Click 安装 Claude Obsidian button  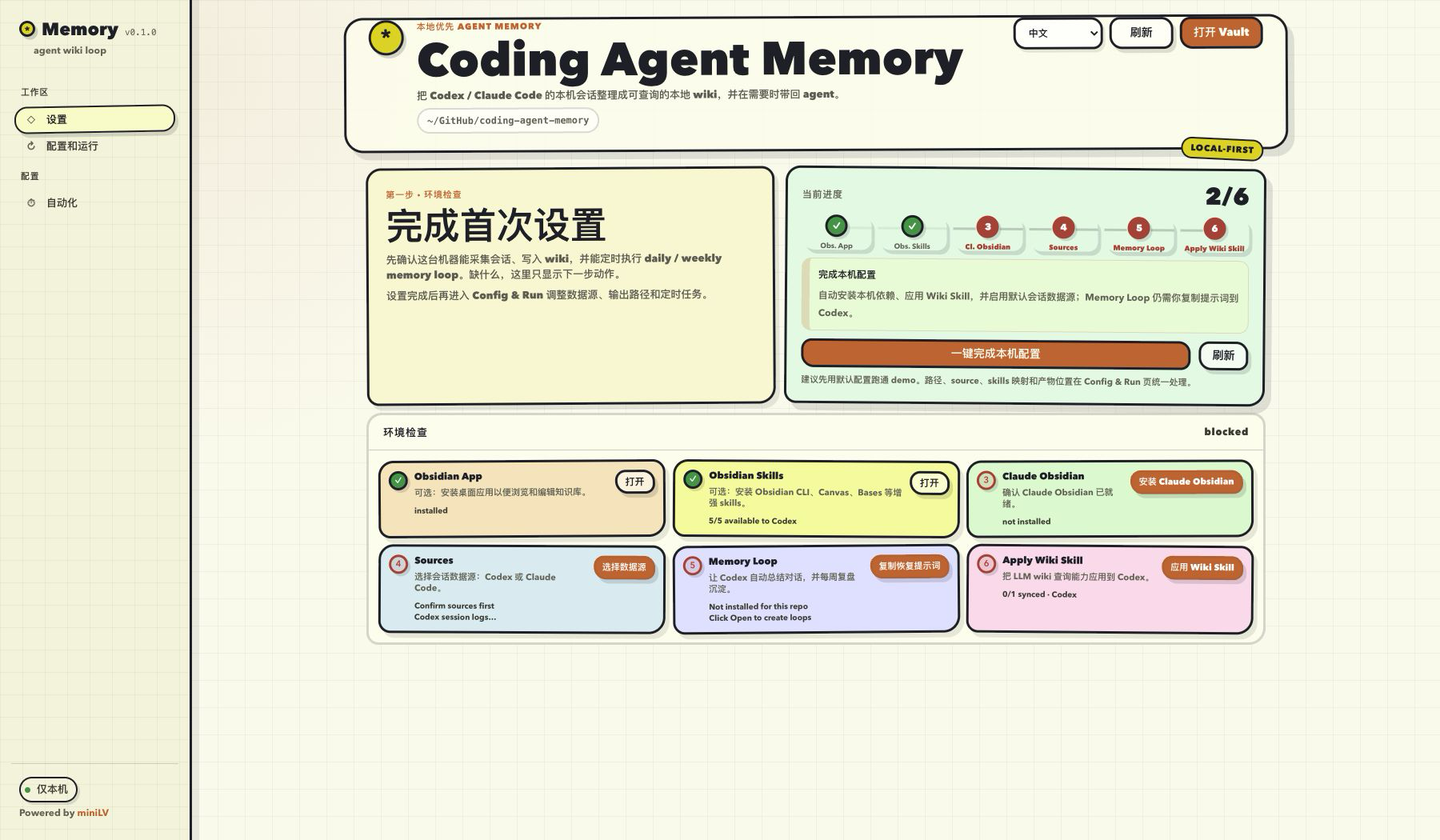1186,482
